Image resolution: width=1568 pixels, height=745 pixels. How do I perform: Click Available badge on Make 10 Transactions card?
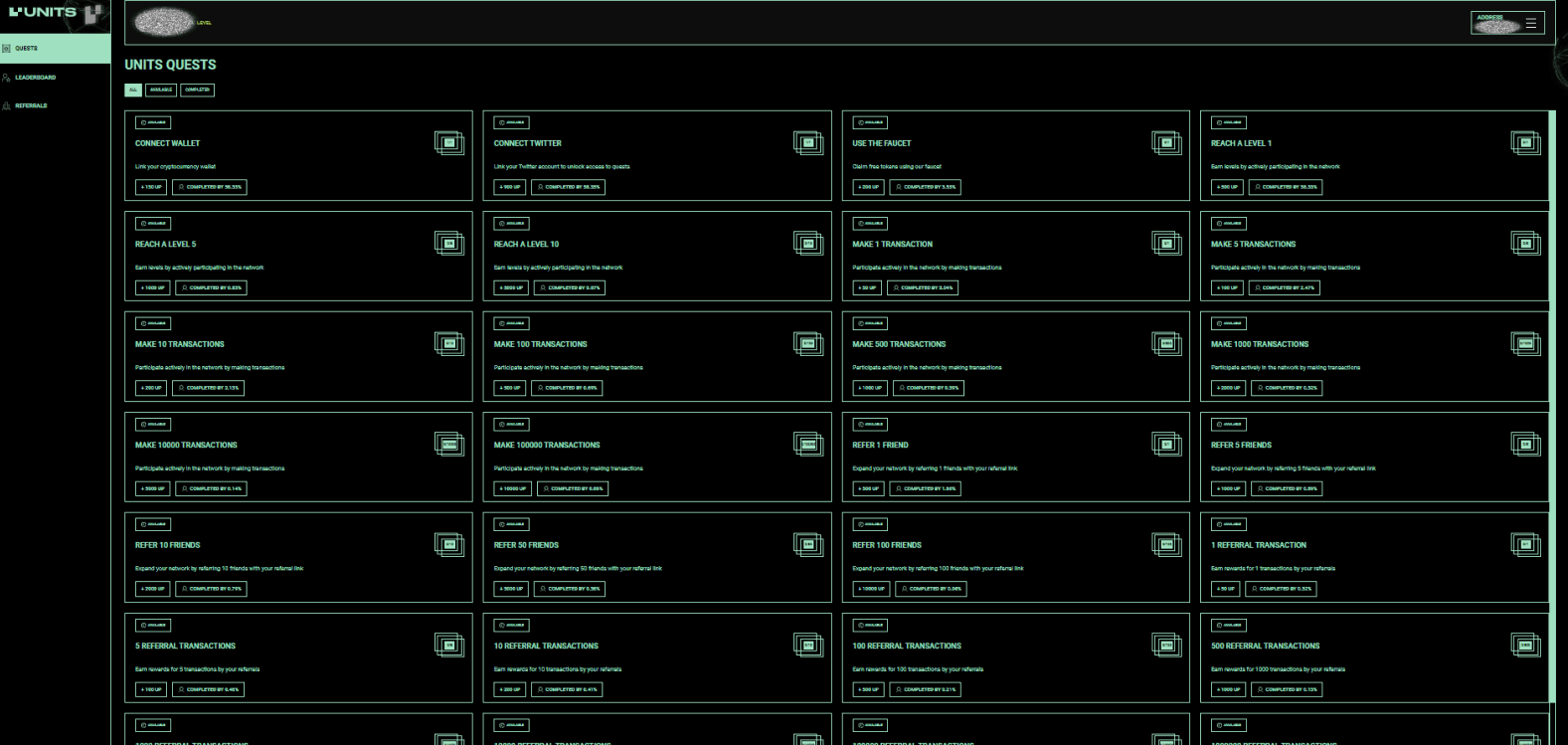(153, 323)
